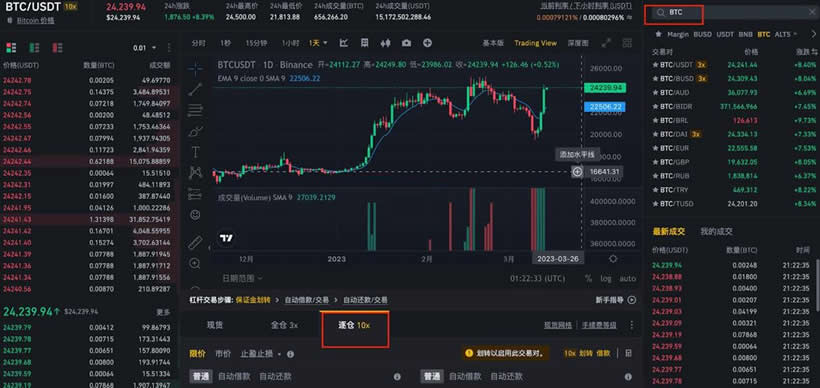Switch to the Depth chart view
This screenshot has height=388, width=820.
click(x=578, y=43)
